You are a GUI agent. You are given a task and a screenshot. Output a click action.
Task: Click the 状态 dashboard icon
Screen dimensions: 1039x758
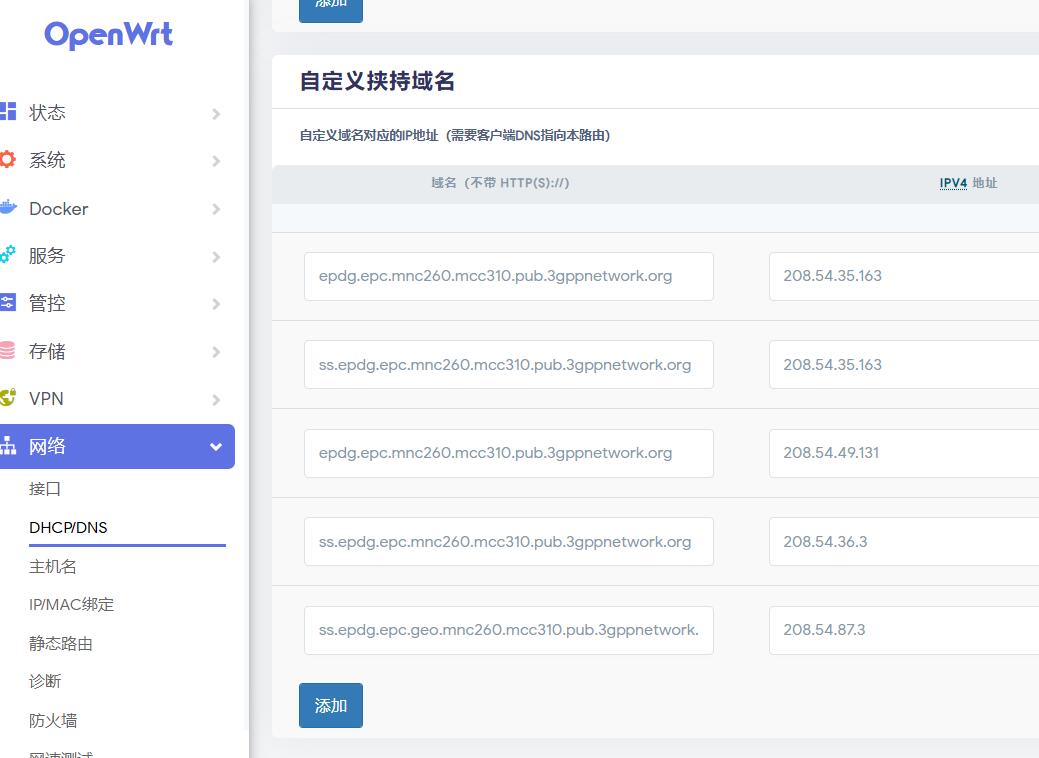pos(8,111)
